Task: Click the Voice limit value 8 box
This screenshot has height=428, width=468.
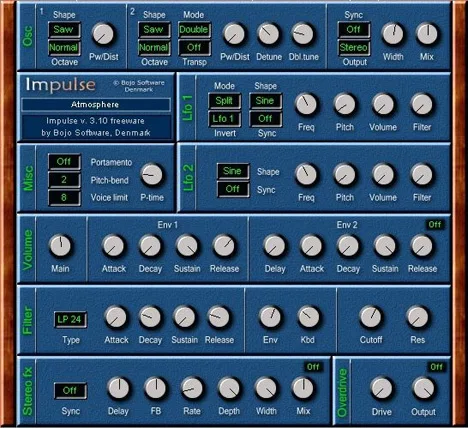Action: pyautogui.click(x=64, y=198)
